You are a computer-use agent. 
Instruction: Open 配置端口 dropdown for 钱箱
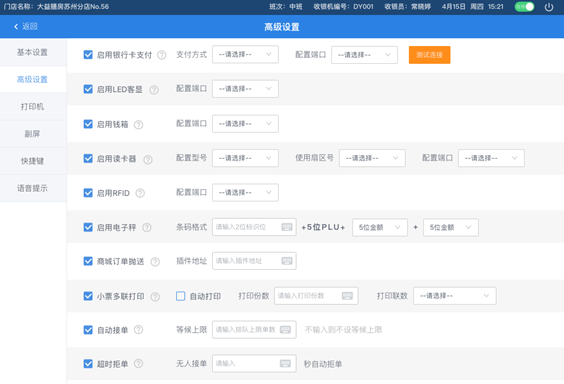point(245,124)
